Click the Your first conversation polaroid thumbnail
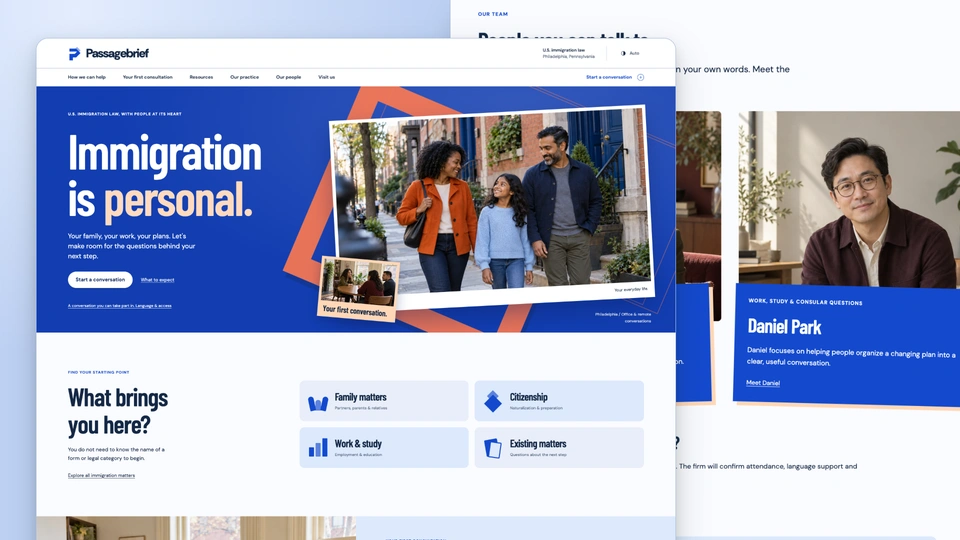Image resolution: width=960 pixels, height=540 pixels. tap(359, 288)
